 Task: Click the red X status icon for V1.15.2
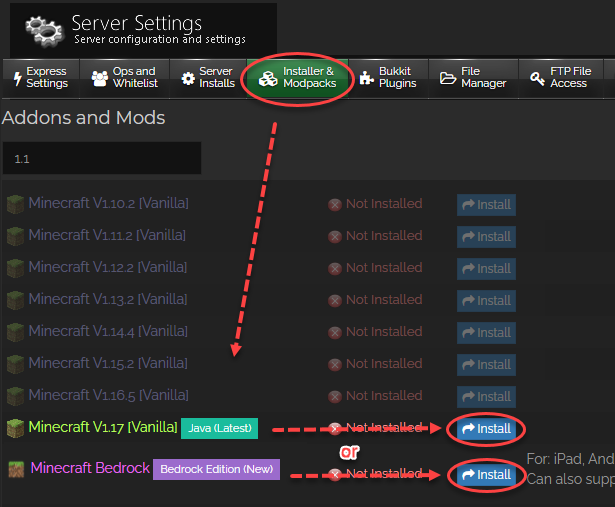coord(335,365)
